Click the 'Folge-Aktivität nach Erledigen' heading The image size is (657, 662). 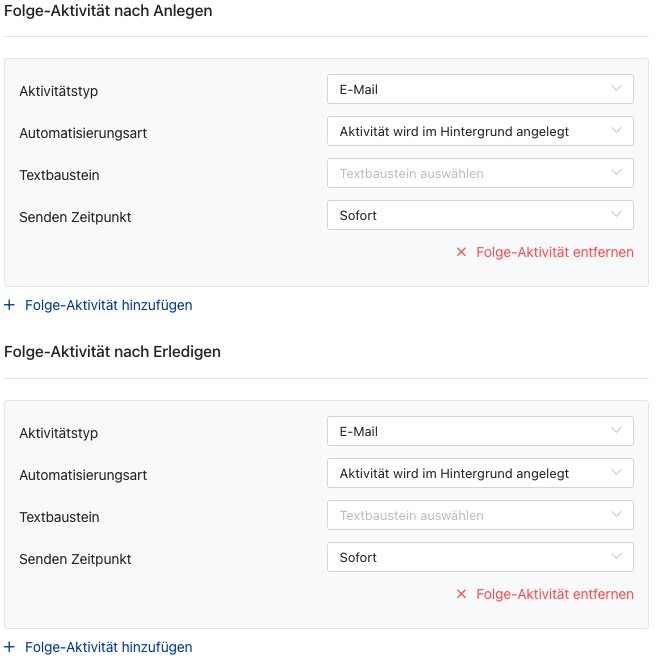(x=112, y=352)
